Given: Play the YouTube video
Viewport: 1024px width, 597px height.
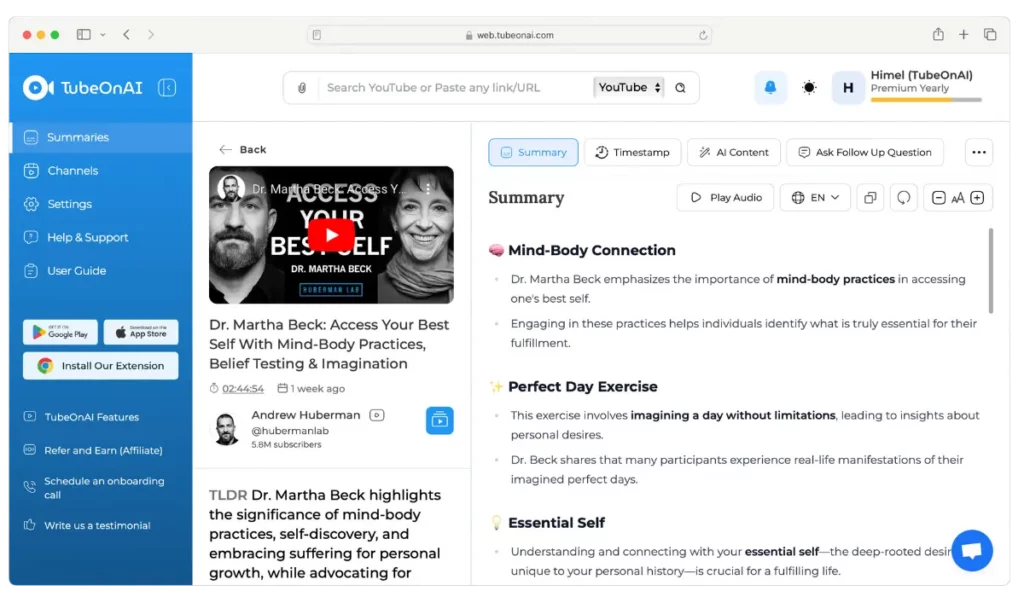Looking at the screenshot, I should [x=331, y=234].
